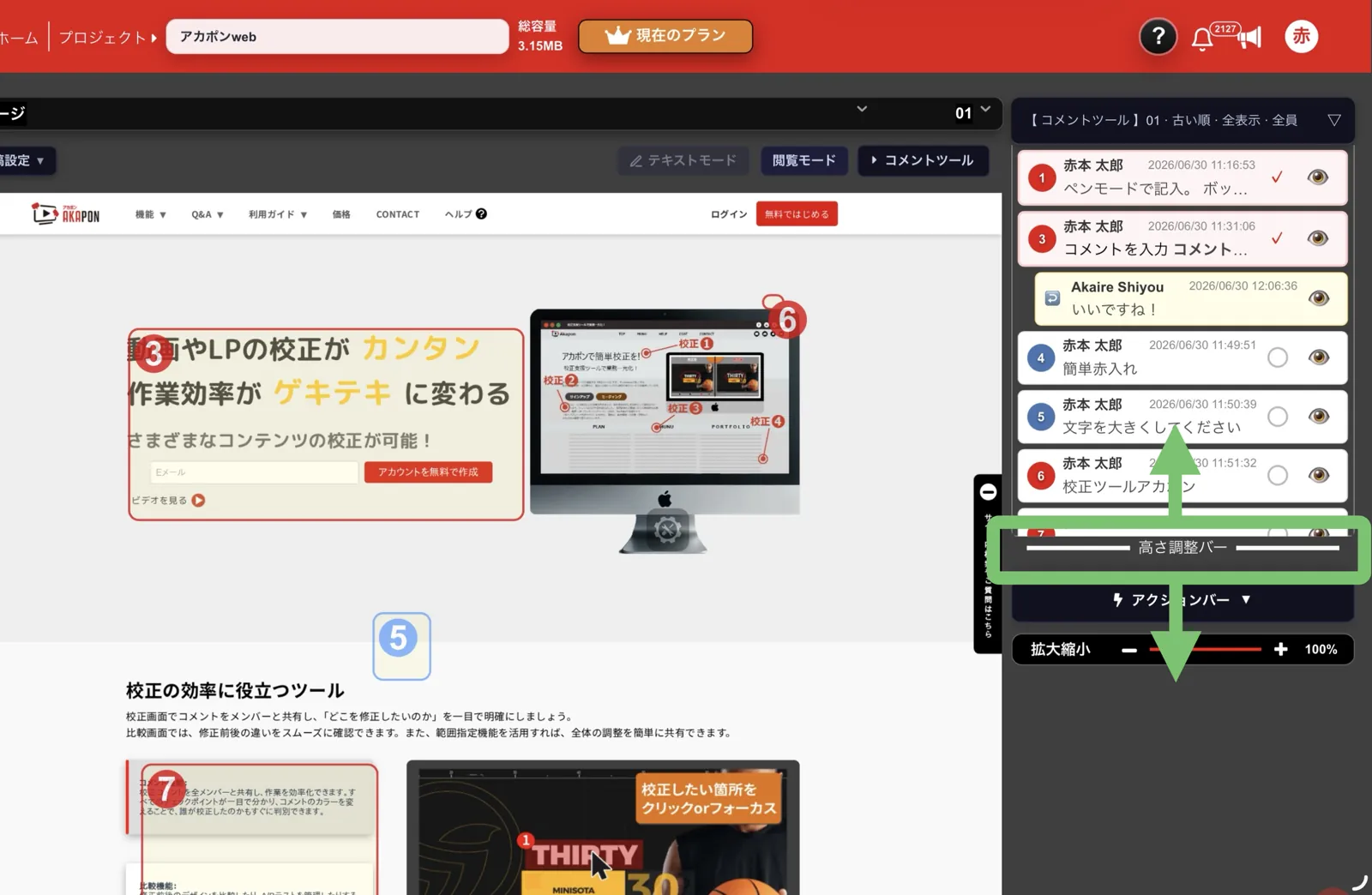The image size is (1372, 895).
Task: Click the 無料ではじめる button
Action: click(797, 214)
